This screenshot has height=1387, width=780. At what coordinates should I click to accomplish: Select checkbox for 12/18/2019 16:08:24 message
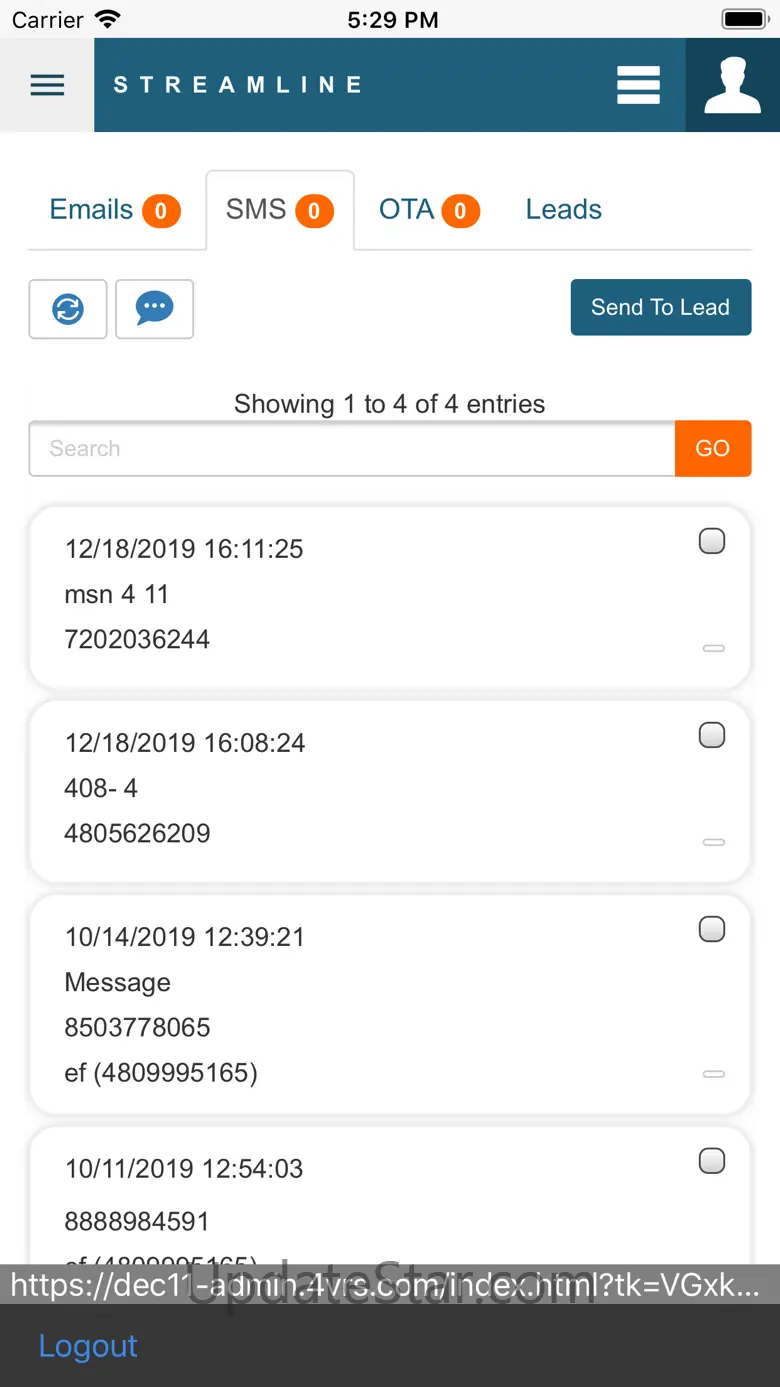(711, 735)
